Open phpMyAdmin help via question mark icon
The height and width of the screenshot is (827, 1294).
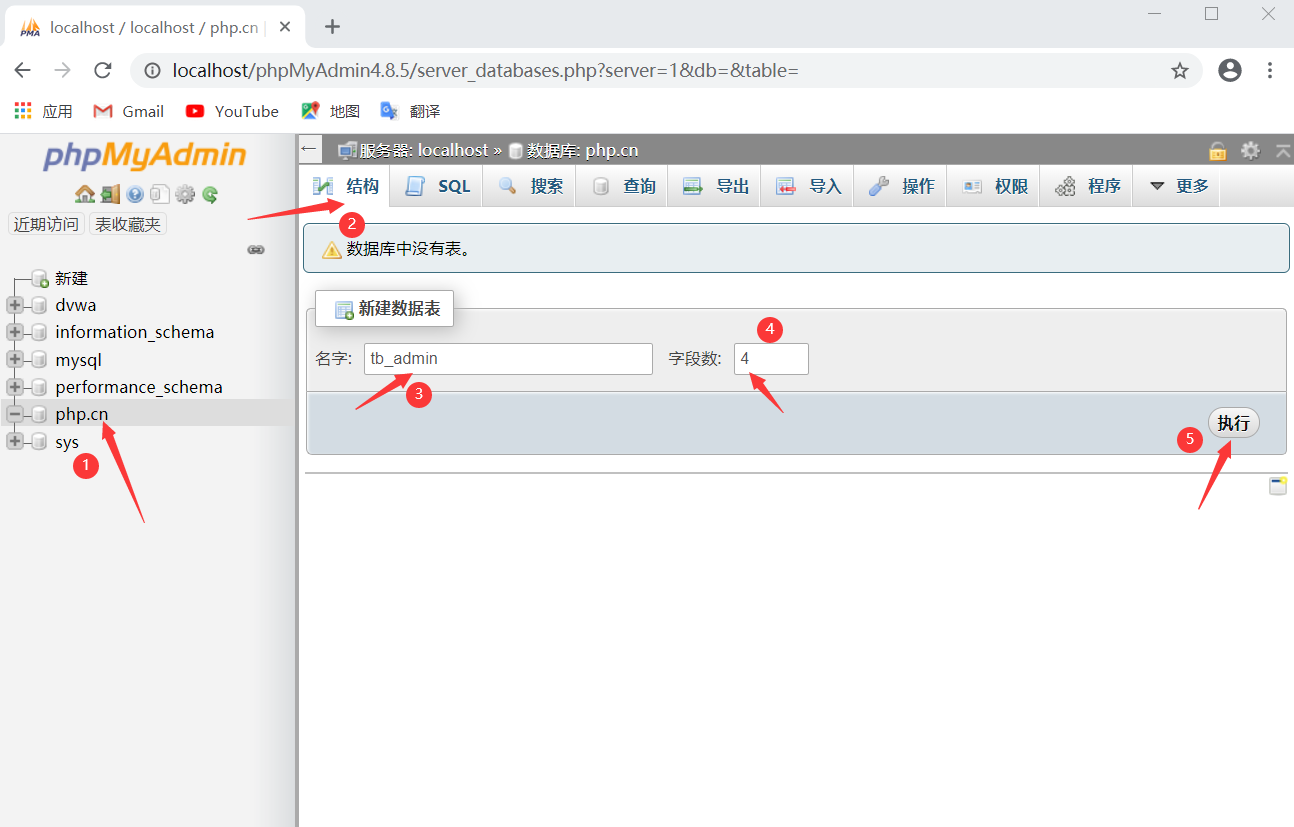pos(134,194)
